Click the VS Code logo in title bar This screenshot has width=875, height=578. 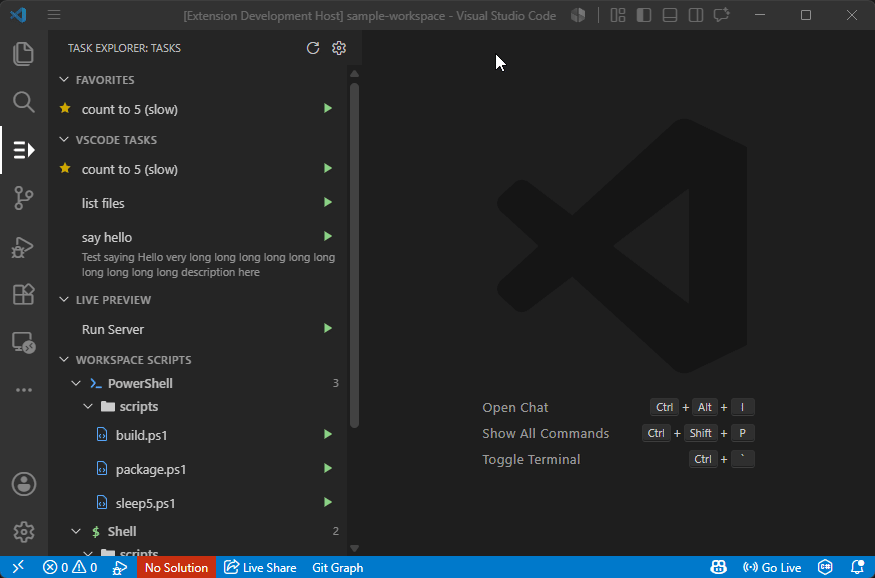tap(18, 15)
